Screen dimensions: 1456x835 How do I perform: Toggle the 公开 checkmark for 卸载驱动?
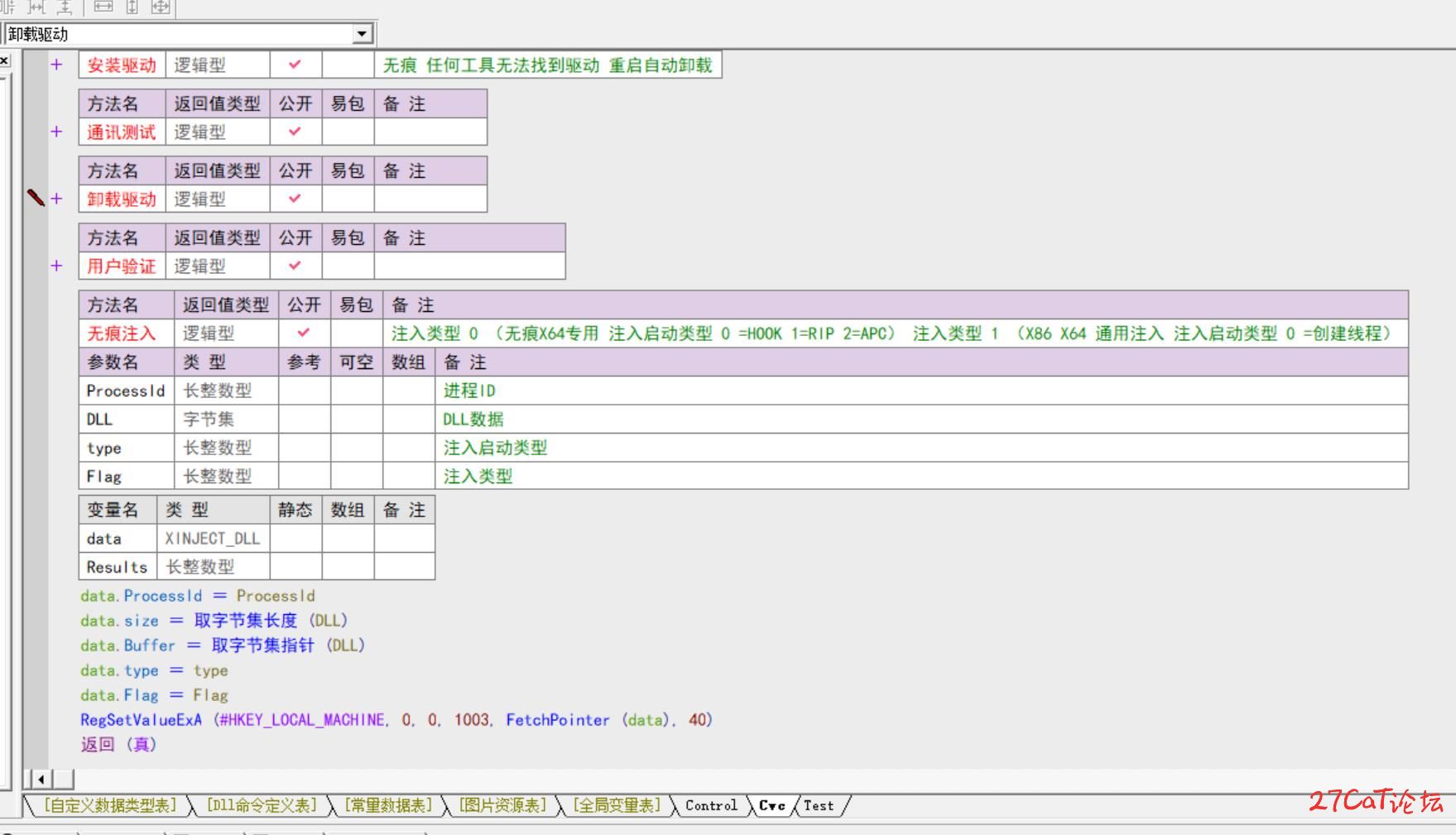click(296, 199)
